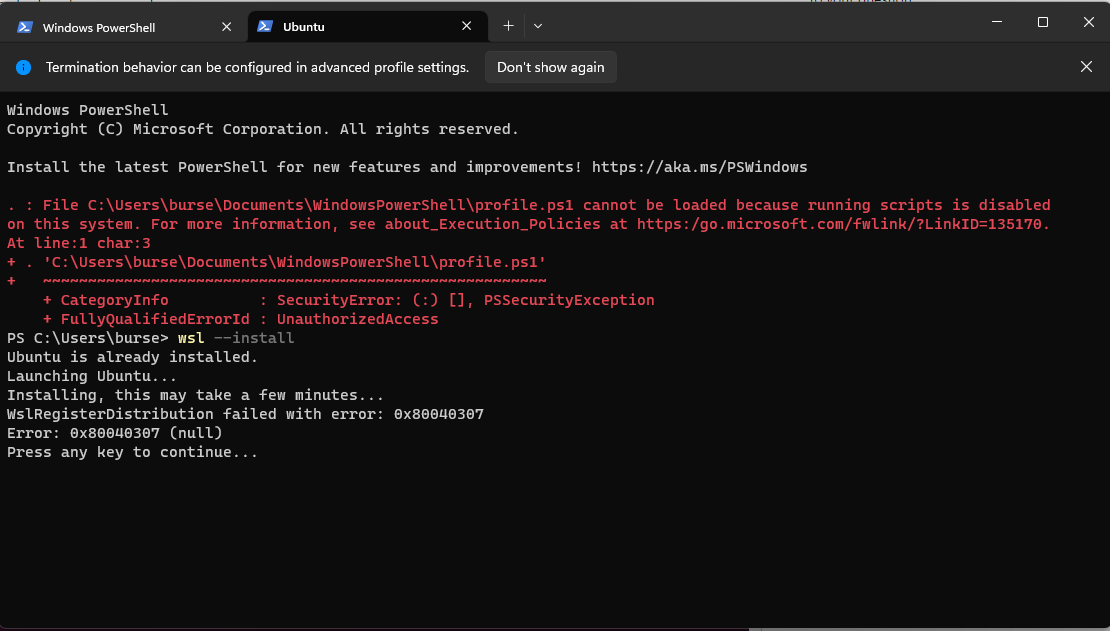
Task: Click the Don't show again button
Action: click(x=551, y=67)
